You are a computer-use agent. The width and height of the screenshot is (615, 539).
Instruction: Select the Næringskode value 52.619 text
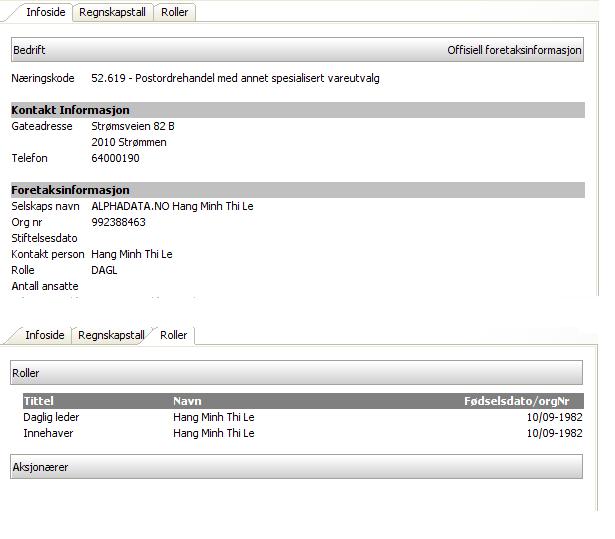(235, 78)
